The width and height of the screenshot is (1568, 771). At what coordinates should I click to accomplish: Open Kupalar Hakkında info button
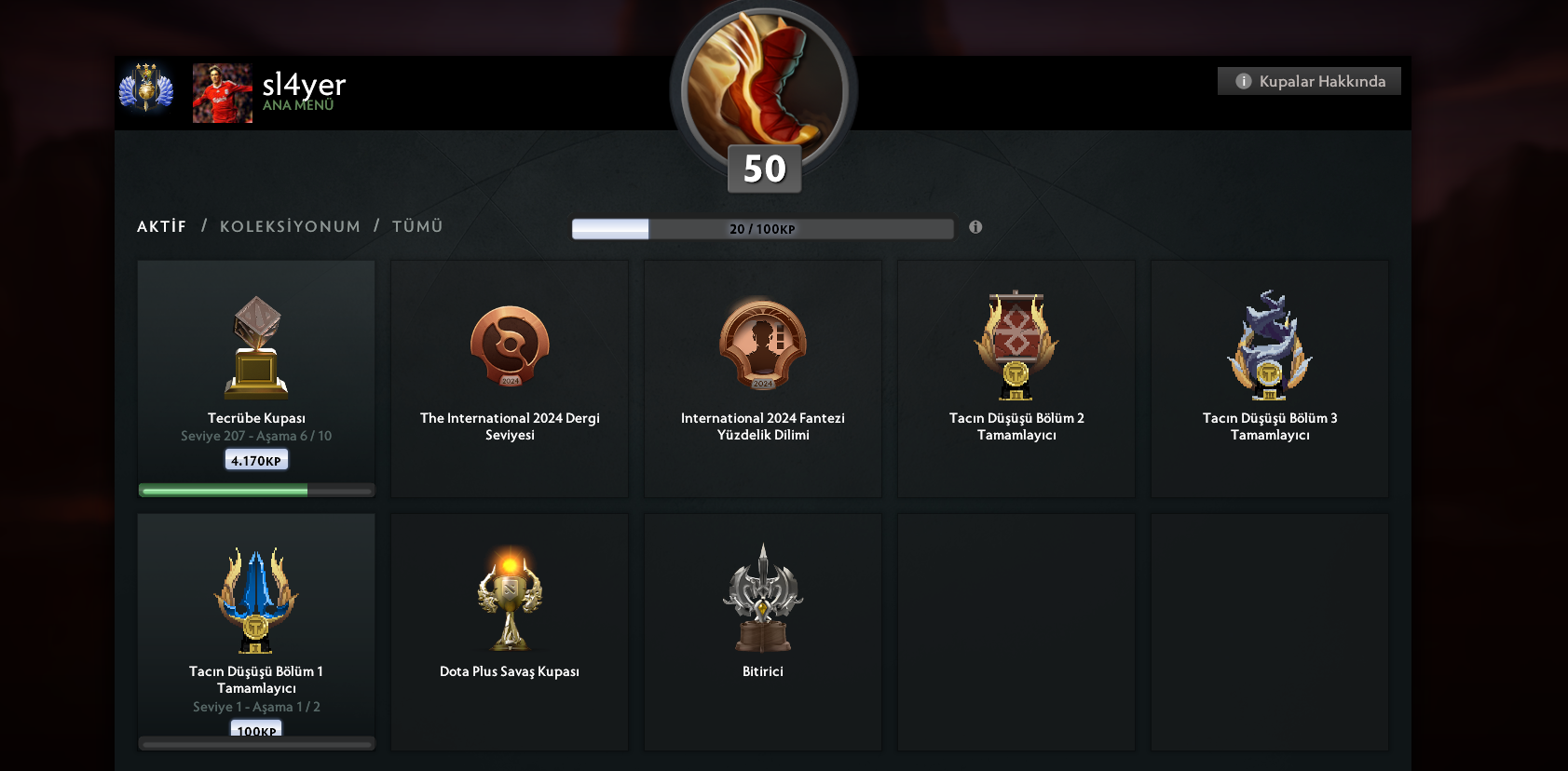coord(1309,81)
